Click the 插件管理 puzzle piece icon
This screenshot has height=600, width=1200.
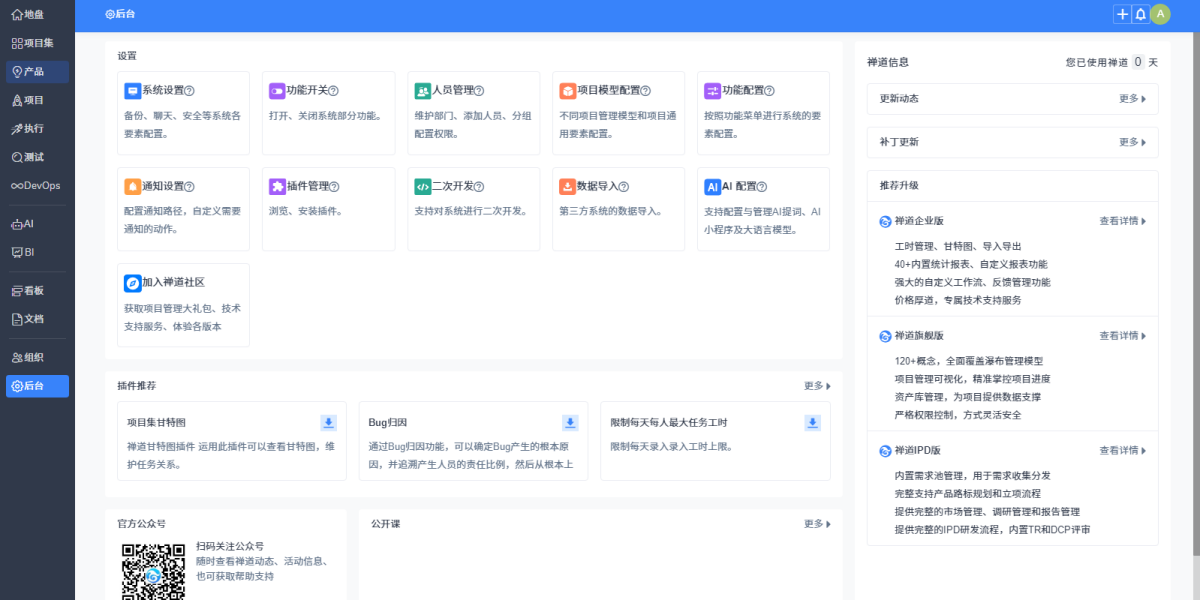click(277, 187)
